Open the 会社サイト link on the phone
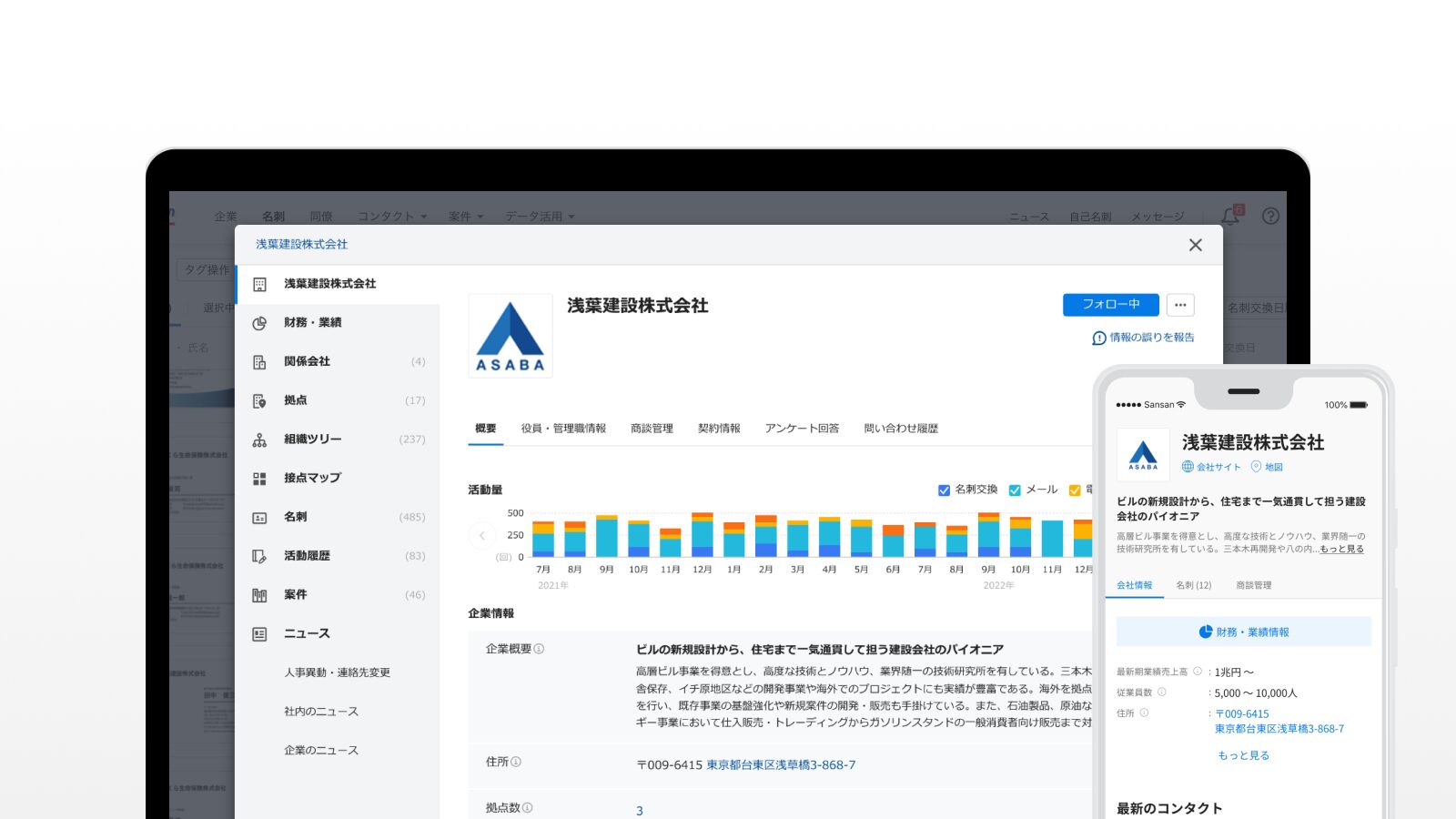The image size is (1456, 819). click(1211, 467)
